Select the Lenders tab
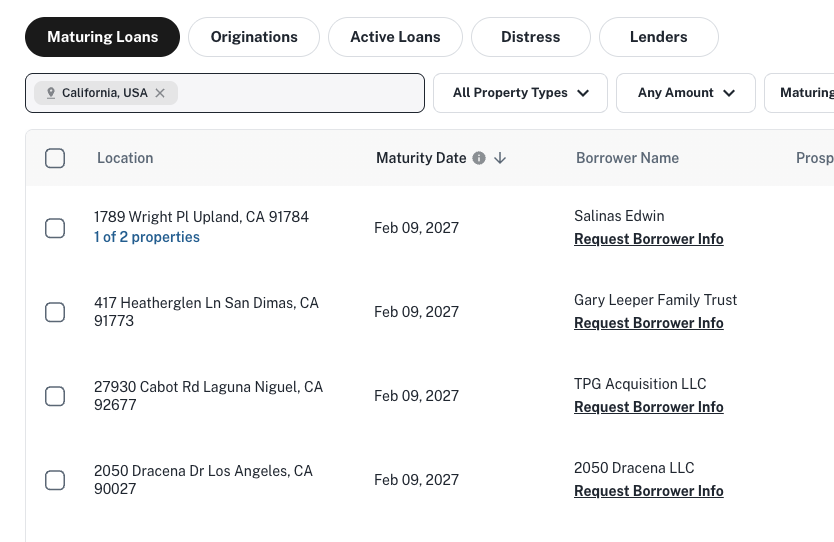This screenshot has height=542, width=834. click(658, 37)
